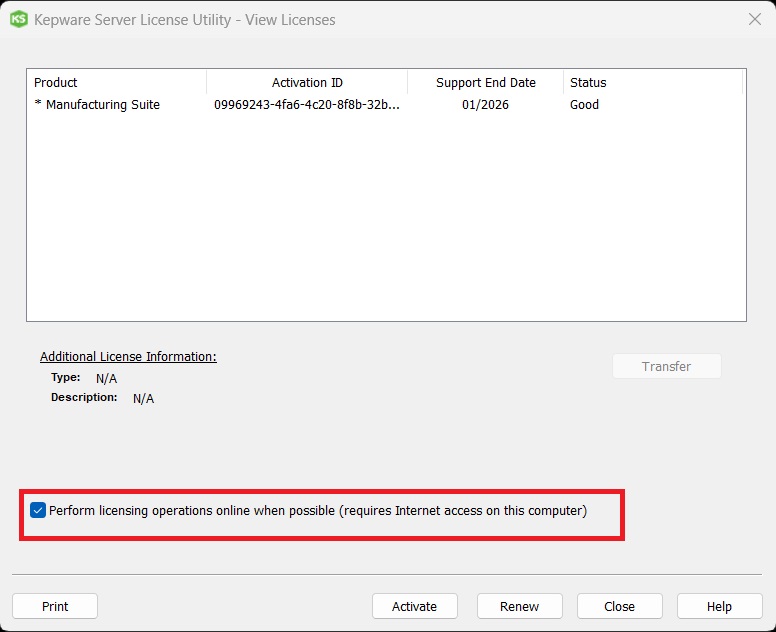Click the 01/2026 support end date cell
Screen dimensions: 776x632
coord(485,105)
